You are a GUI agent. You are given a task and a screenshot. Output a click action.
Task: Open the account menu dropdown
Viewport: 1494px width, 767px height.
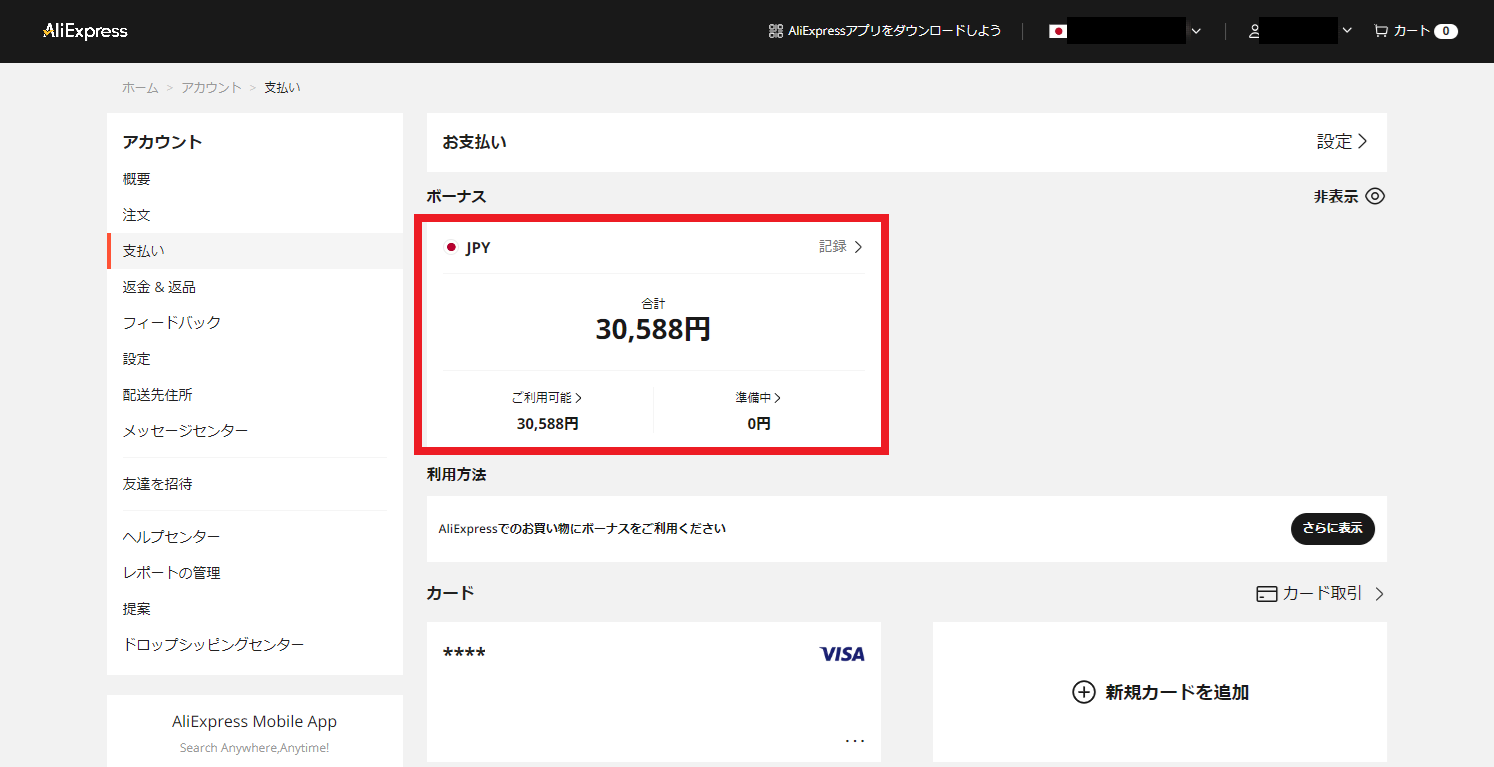pos(1346,31)
